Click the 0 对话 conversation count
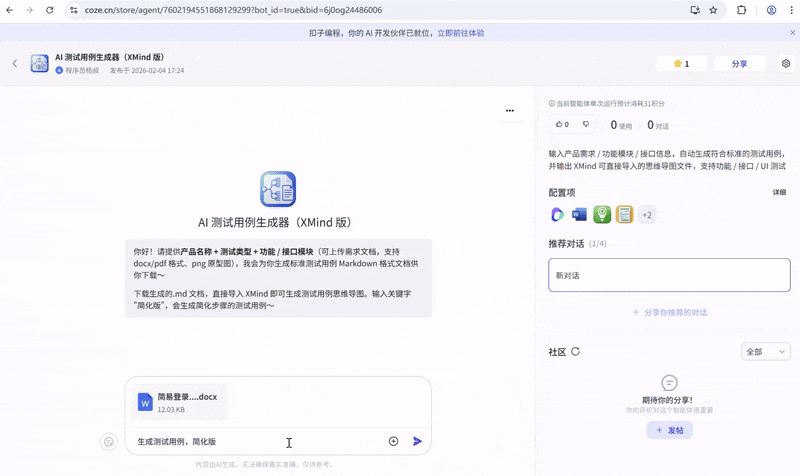Image resolution: width=800 pixels, height=476 pixels. click(658, 125)
